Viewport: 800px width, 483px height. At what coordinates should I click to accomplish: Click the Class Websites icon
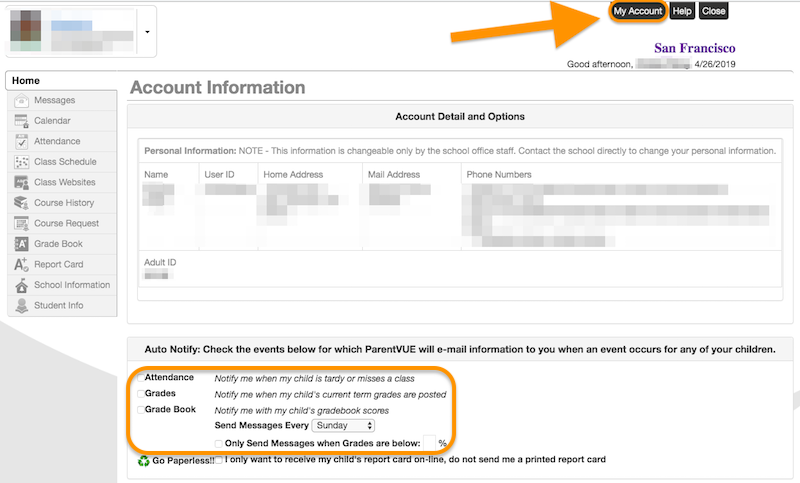22,183
